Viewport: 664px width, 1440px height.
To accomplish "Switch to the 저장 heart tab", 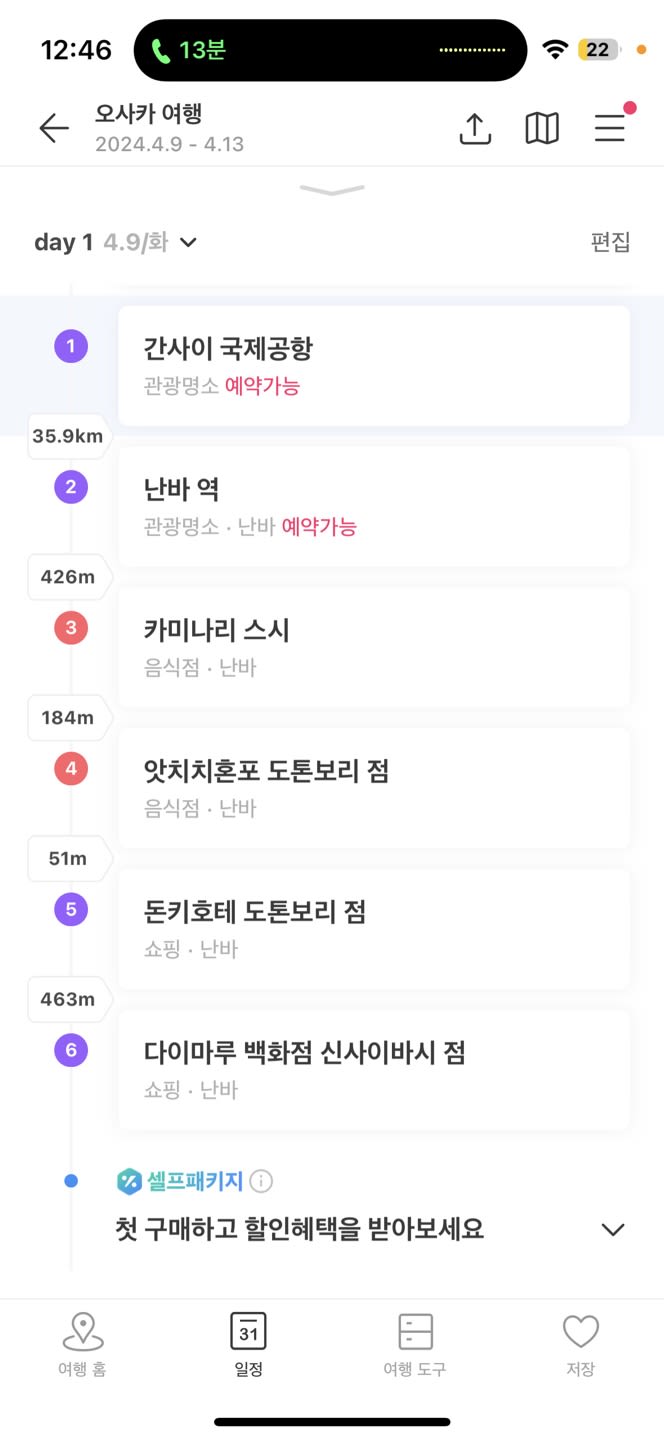I will pos(580,1346).
